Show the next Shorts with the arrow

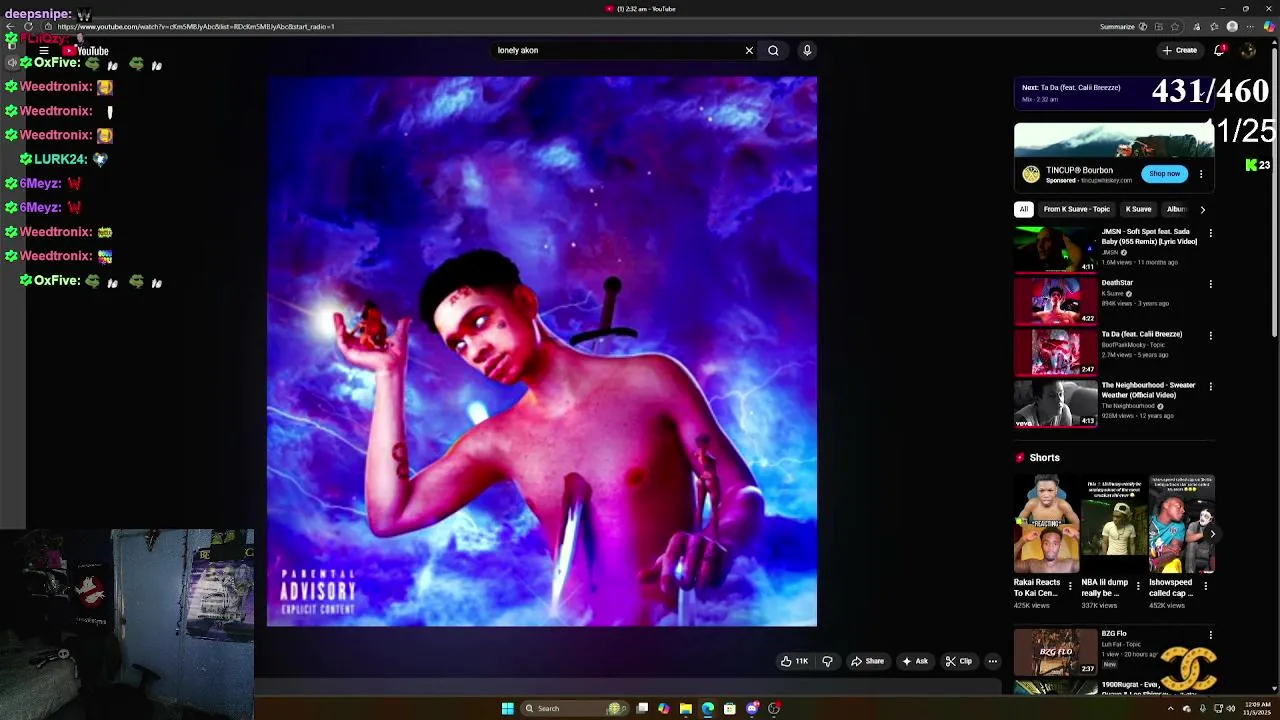(x=1212, y=534)
